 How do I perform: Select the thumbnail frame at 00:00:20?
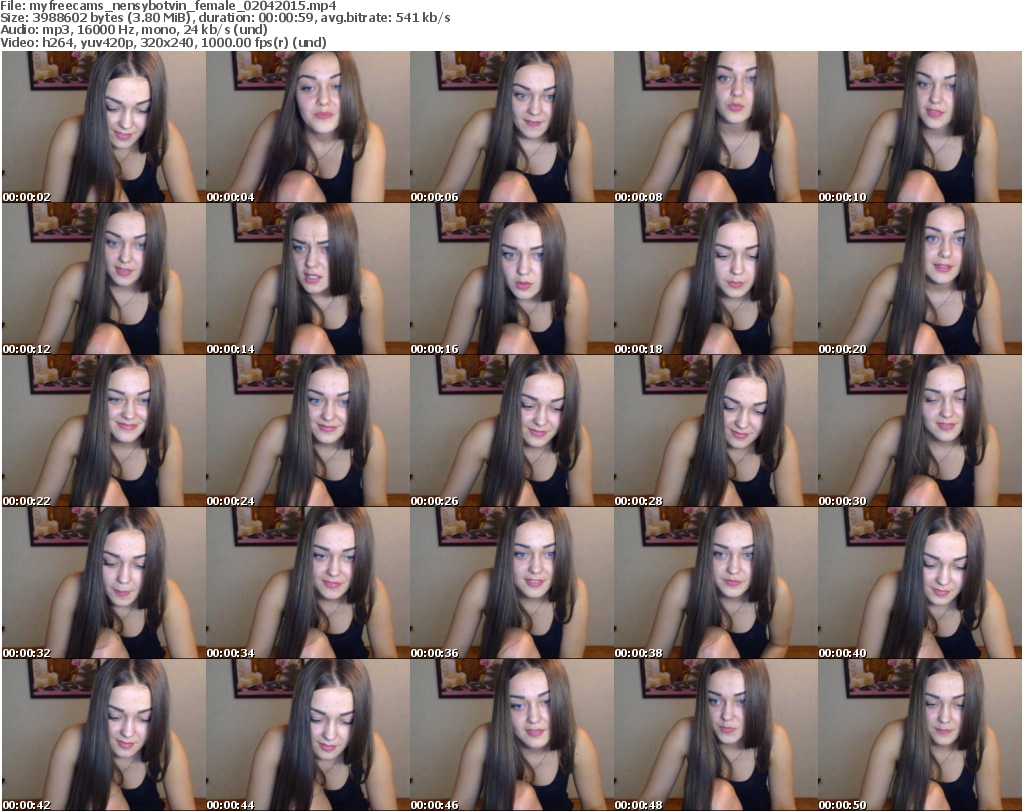click(x=920, y=279)
